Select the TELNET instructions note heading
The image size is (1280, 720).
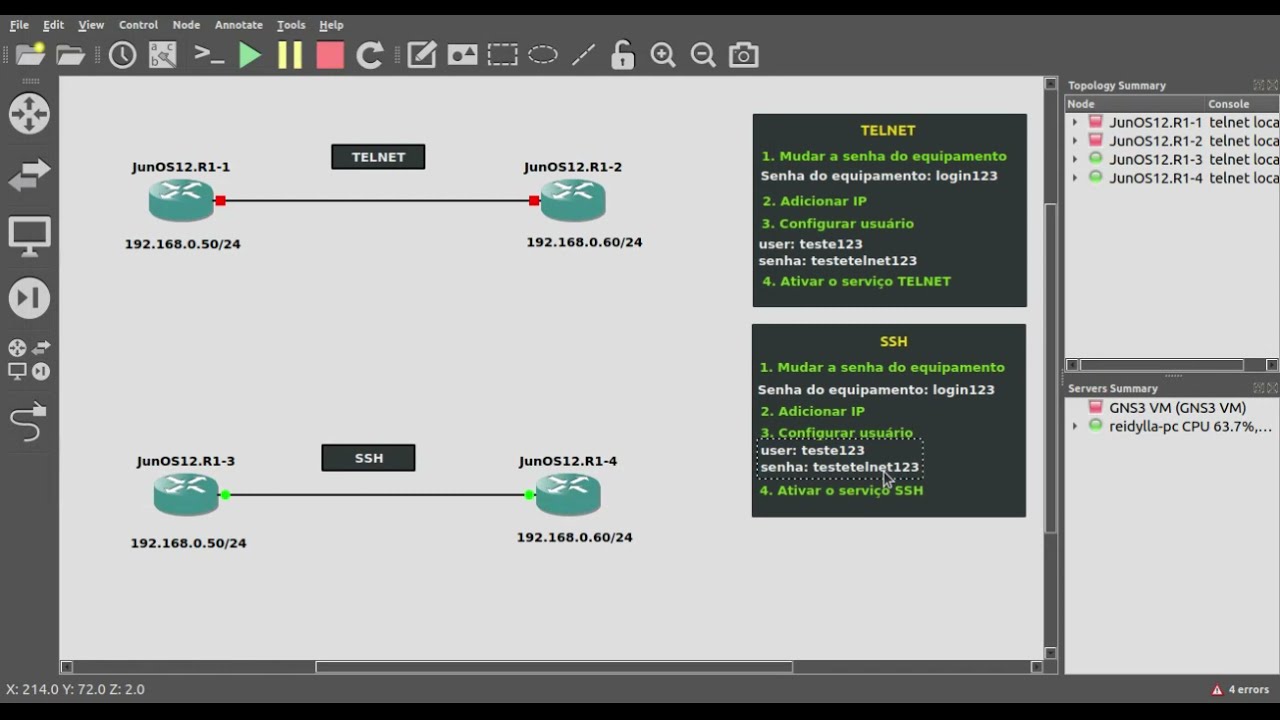(x=888, y=130)
